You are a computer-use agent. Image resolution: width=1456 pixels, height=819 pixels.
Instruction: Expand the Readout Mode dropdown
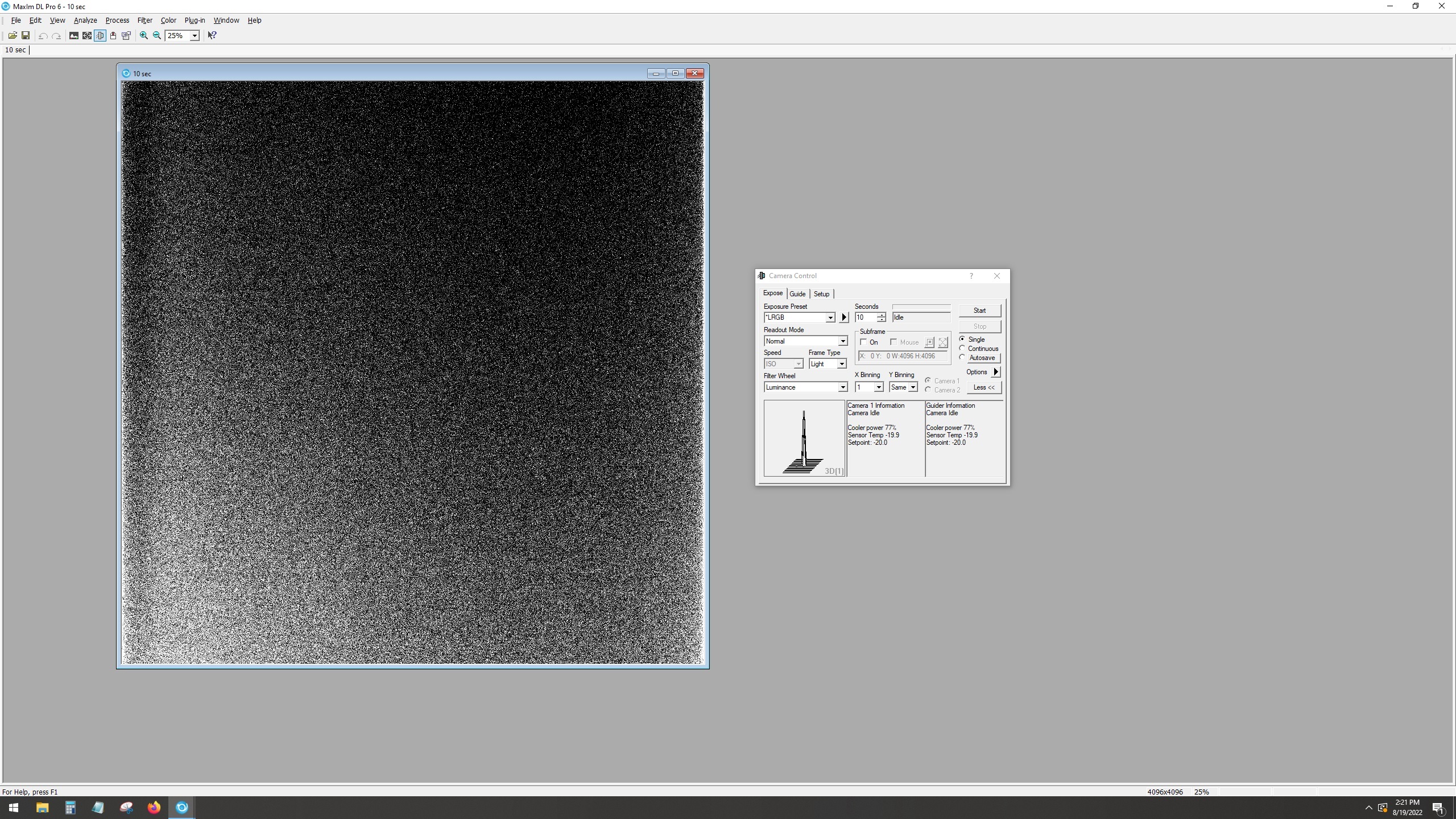(x=842, y=341)
